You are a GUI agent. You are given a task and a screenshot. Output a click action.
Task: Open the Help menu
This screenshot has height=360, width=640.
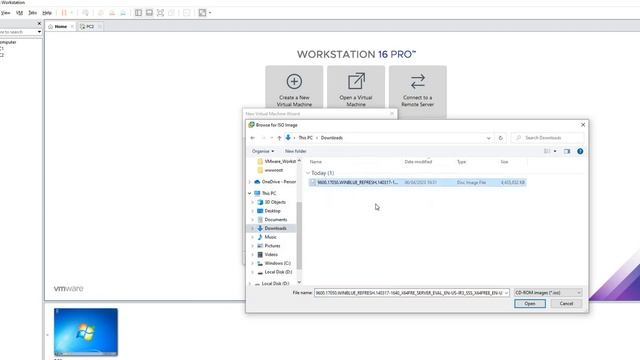click(x=47, y=13)
